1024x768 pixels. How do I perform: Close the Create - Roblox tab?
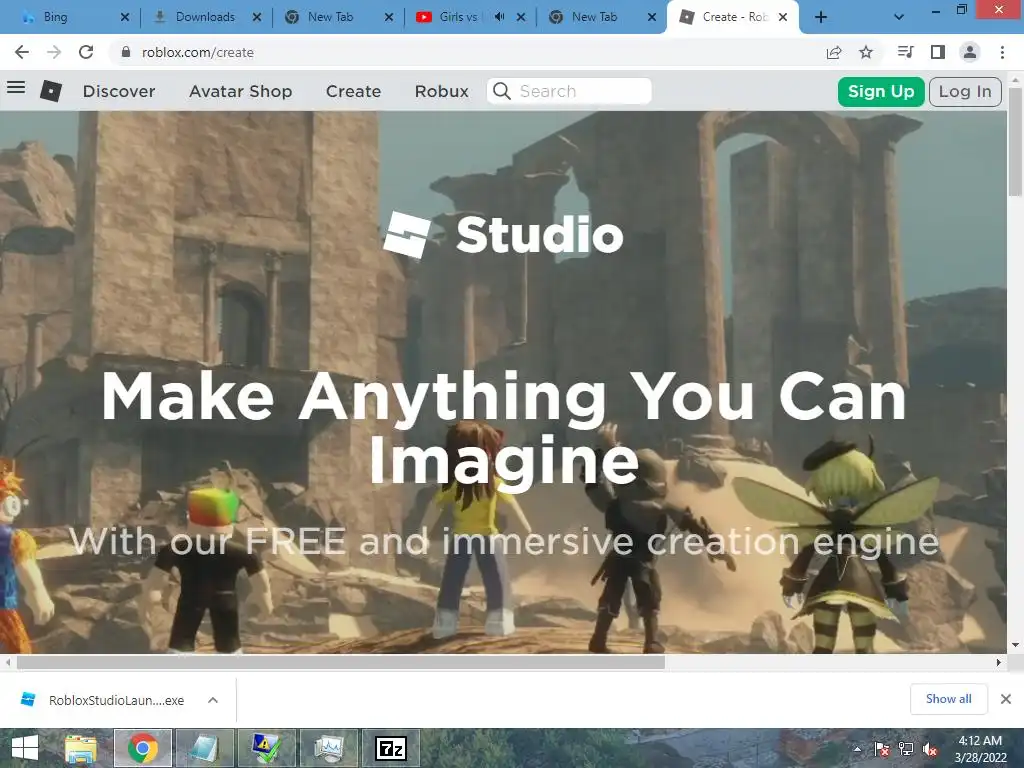pos(782,17)
